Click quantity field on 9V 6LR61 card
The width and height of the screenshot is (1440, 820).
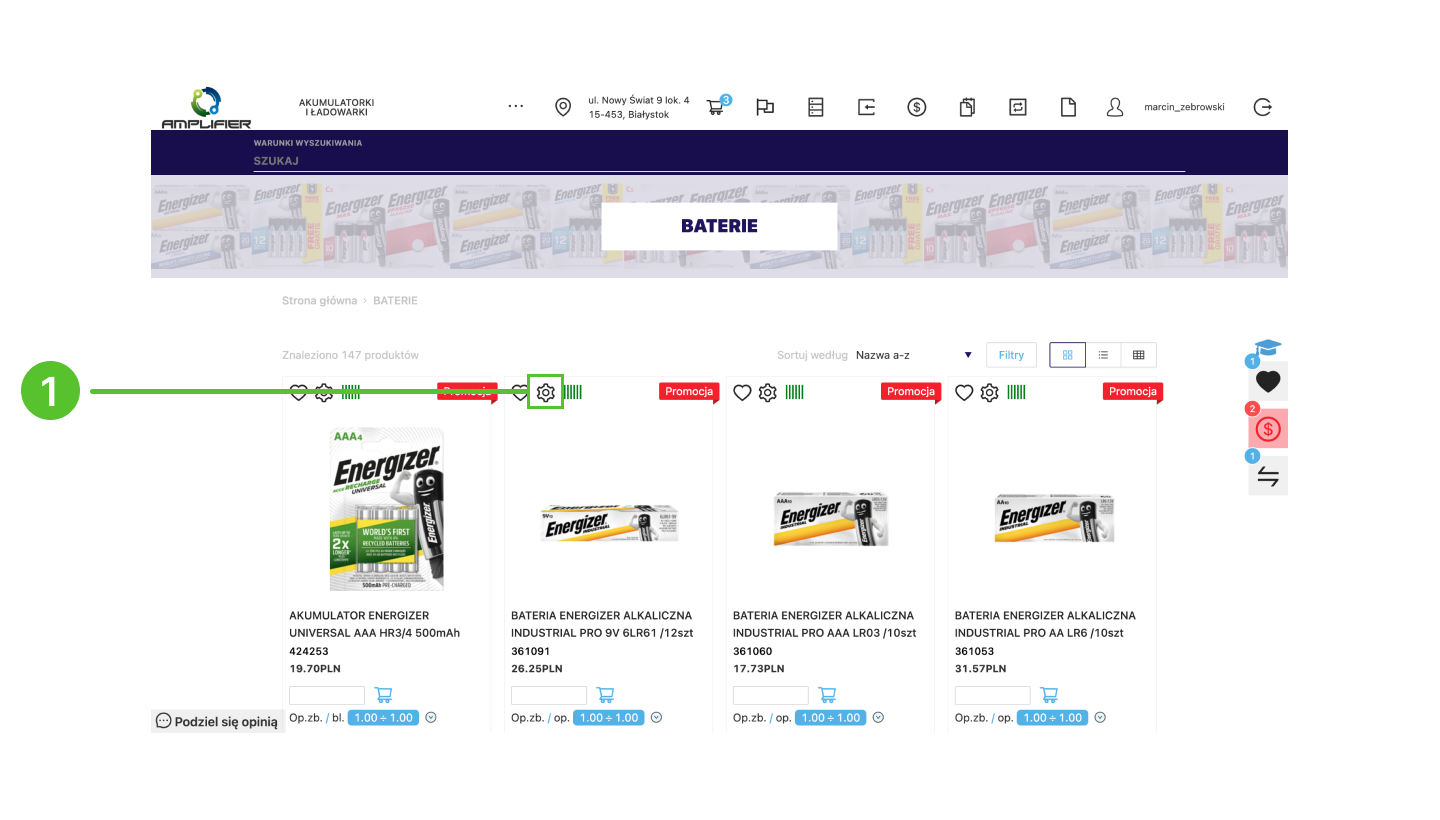pos(549,695)
